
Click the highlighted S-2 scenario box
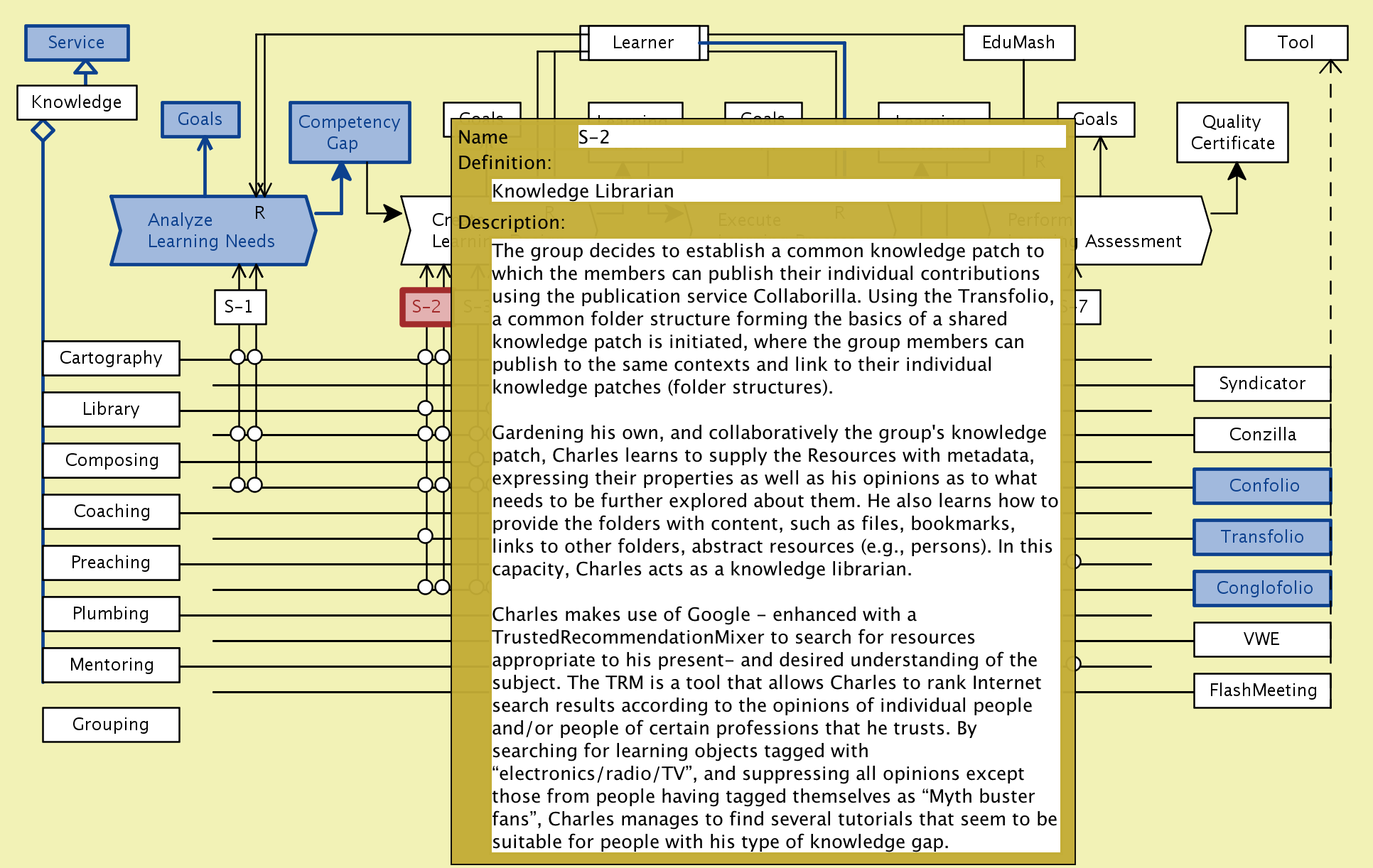[425, 307]
